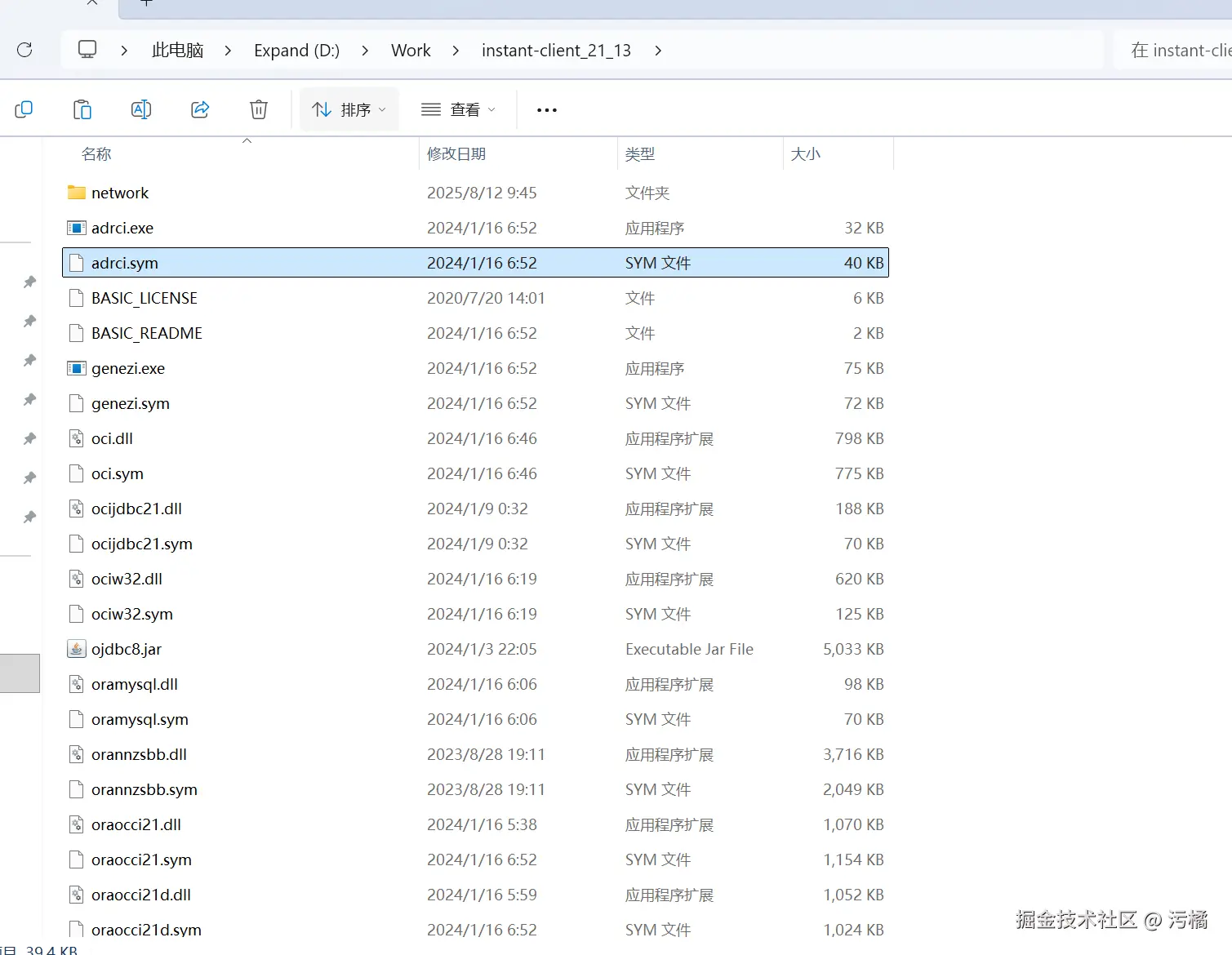Go to 此电脑 in address bar
The image size is (1232, 955).
point(177,51)
